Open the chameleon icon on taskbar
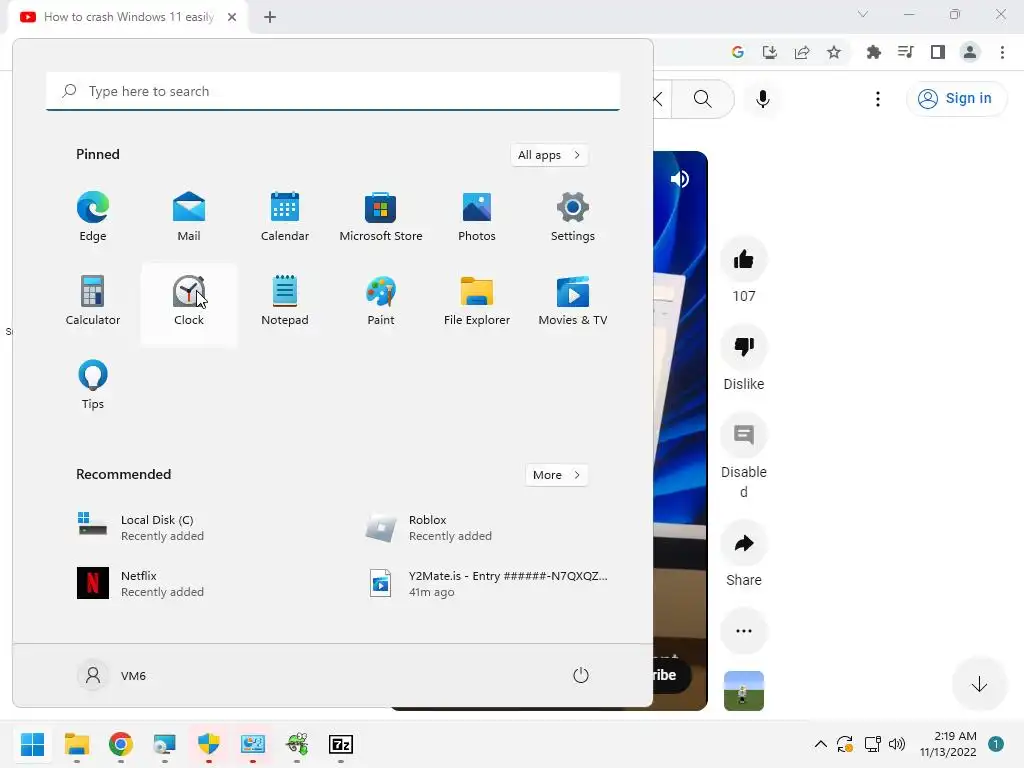 pos(297,744)
